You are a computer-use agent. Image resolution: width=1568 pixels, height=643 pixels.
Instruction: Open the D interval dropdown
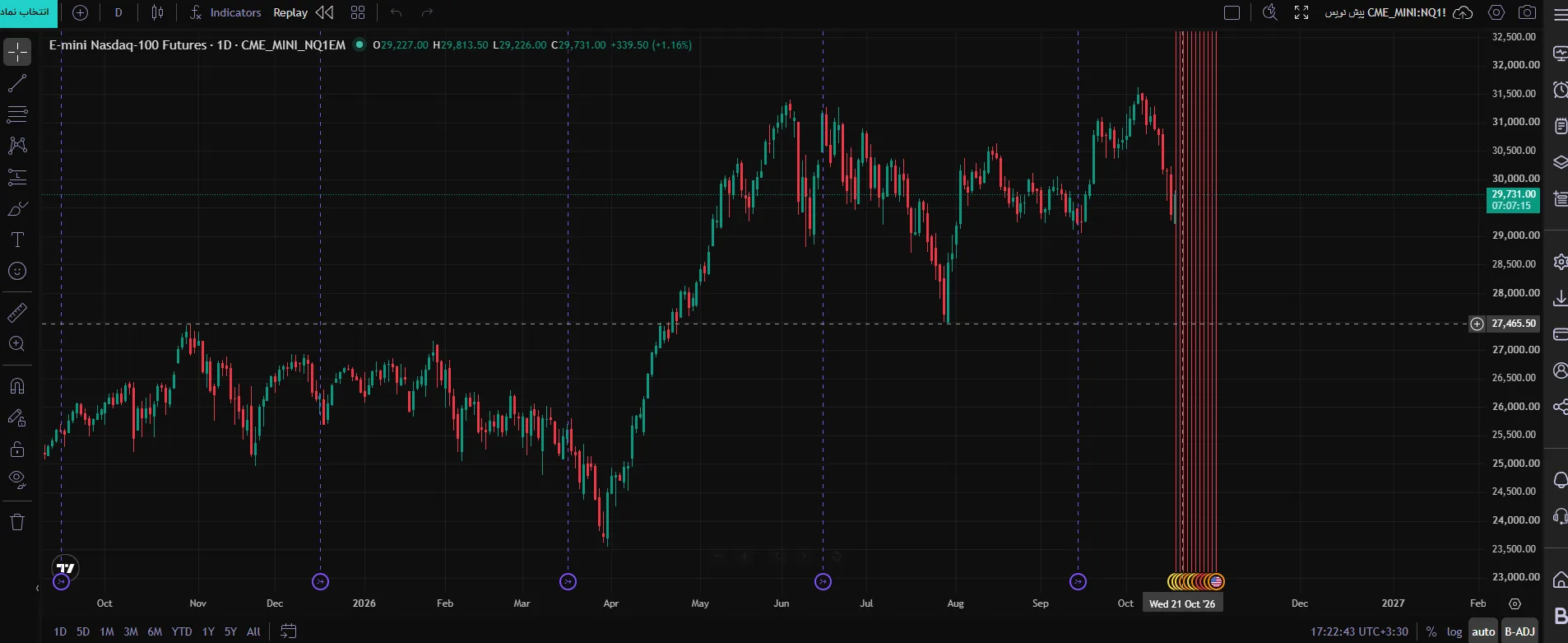118,12
